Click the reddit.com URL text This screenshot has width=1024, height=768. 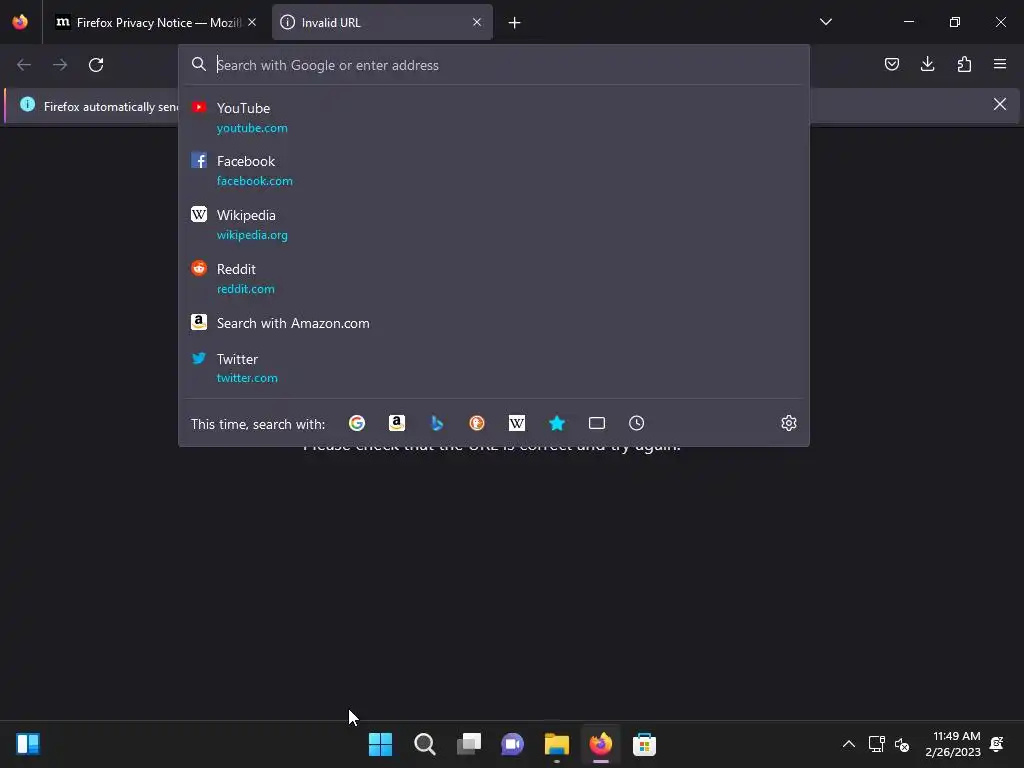[x=246, y=289]
